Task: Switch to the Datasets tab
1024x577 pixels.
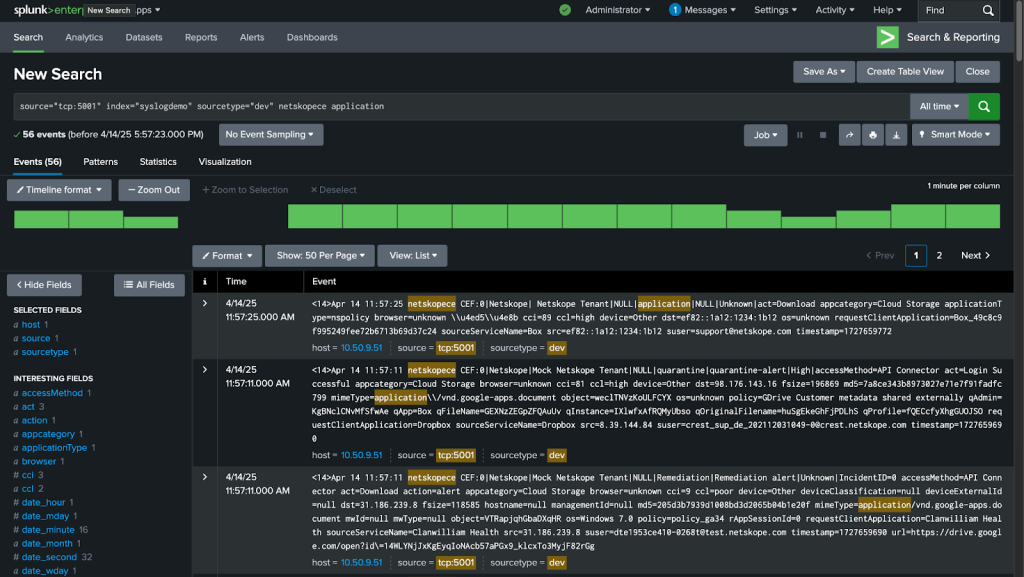Action: click(x=144, y=37)
